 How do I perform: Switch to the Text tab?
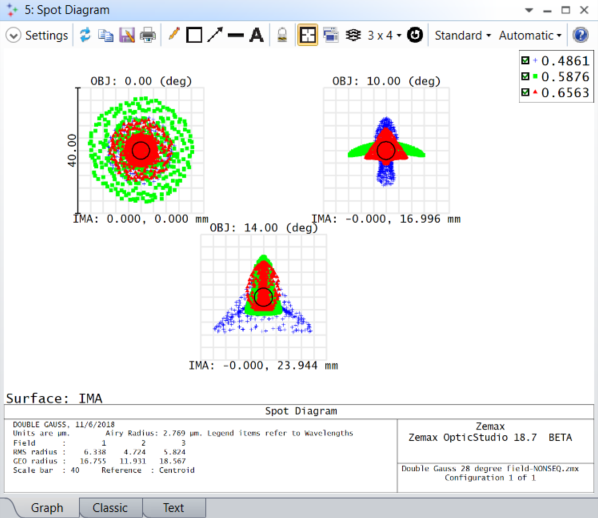click(174, 508)
